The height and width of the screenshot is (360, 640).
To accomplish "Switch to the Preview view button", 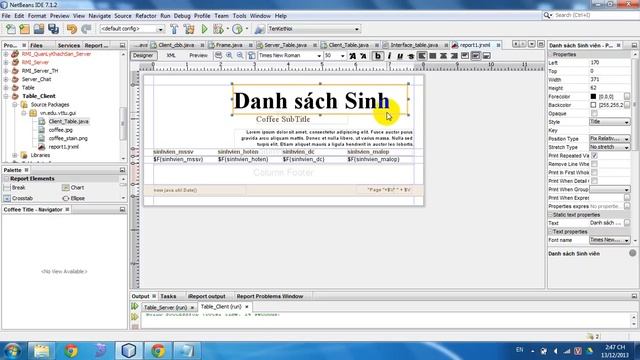I will coord(198,56).
